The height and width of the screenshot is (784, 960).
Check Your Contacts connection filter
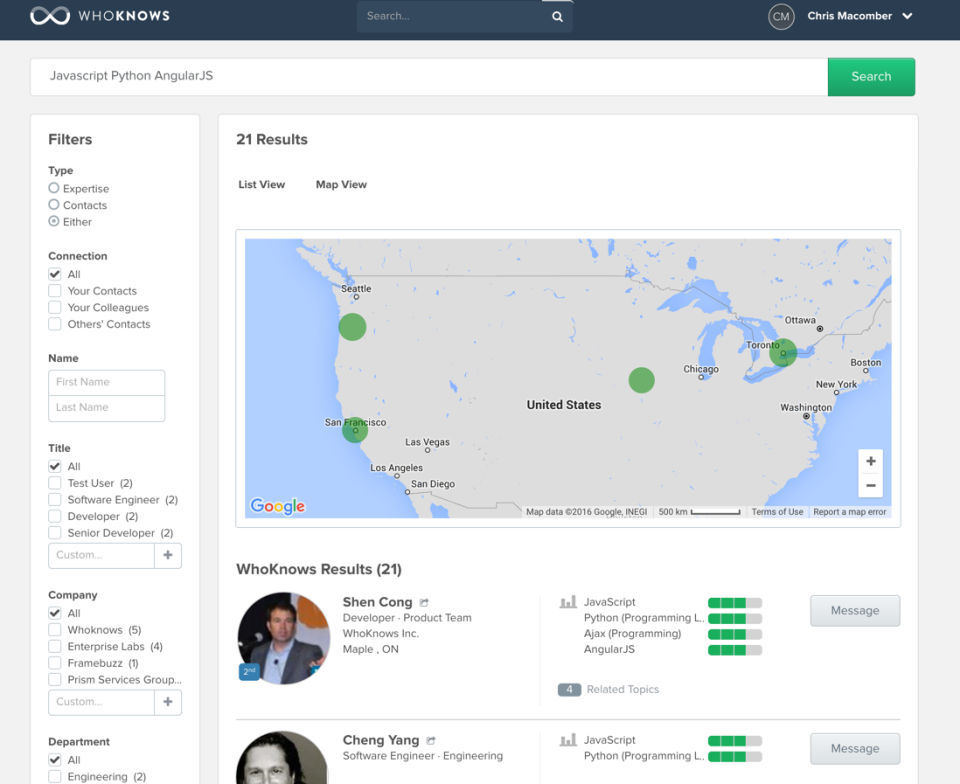[x=54, y=290]
